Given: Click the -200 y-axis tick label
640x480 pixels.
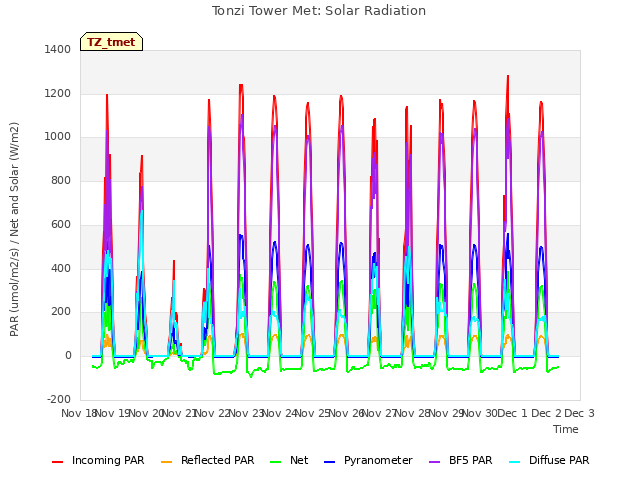Looking at the screenshot, I should (59, 399).
